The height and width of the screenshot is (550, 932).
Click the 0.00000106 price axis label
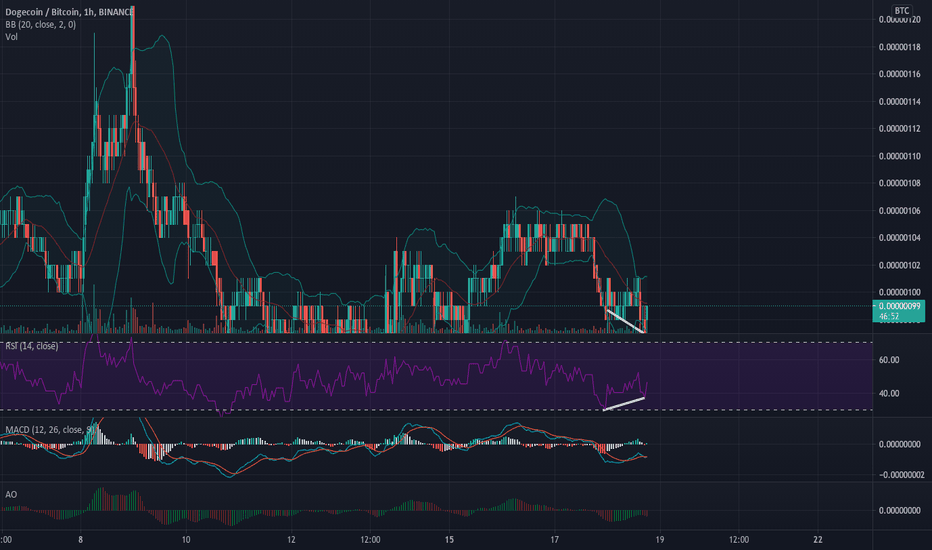pyautogui.click(x=899, y=210)
